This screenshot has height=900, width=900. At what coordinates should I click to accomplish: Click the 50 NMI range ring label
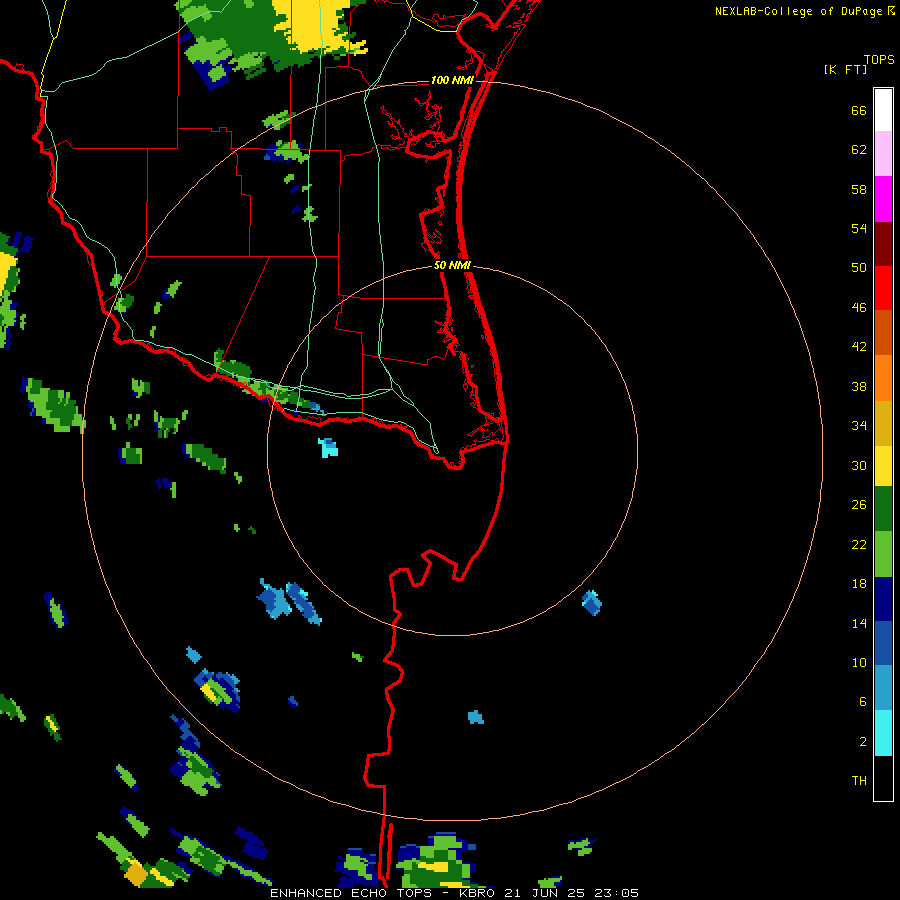coord(452,265)
